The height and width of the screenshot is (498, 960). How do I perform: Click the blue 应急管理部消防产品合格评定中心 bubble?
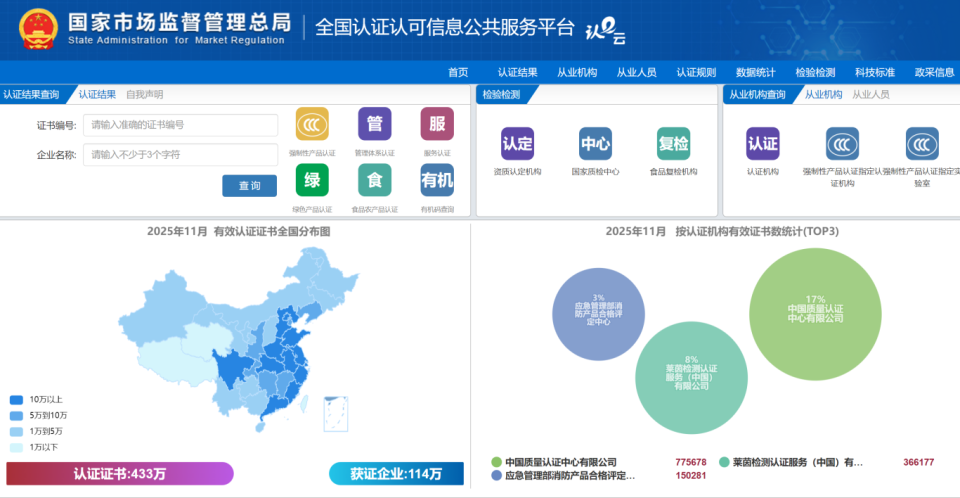pyautogui.click(x=598, y=314)
